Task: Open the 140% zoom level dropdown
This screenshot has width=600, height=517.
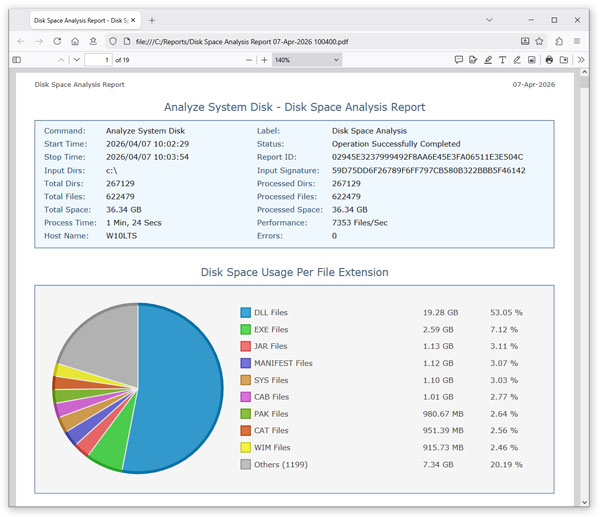Action: (307, 60)
